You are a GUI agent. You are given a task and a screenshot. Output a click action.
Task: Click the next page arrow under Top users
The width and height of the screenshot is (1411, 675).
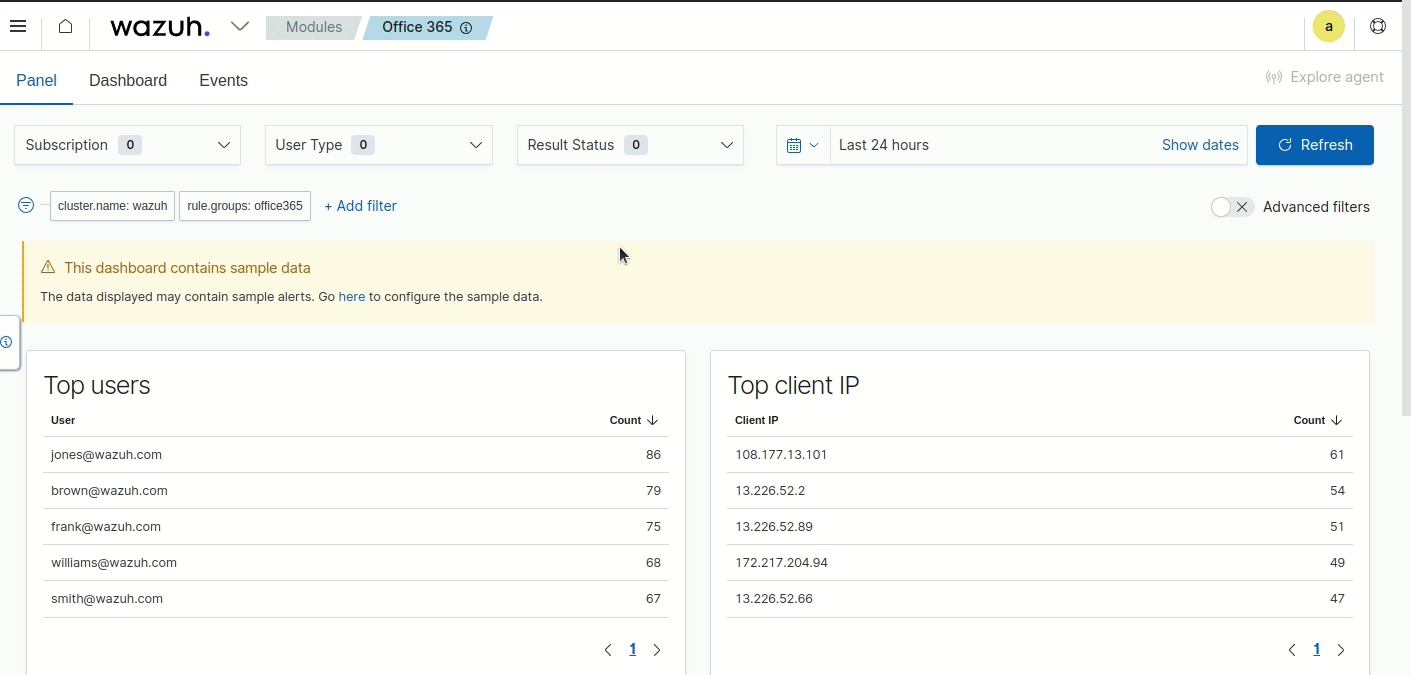tap(657, 649)
